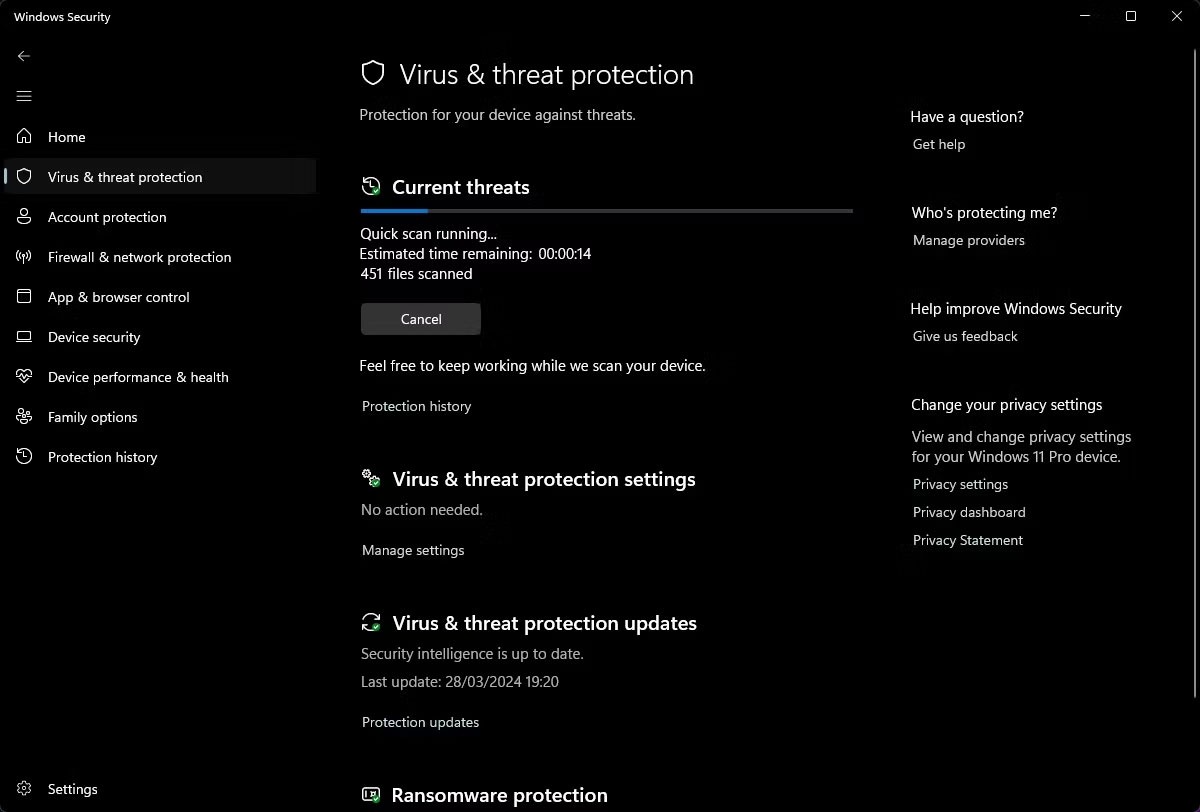Select Home in the navigation pane
Viewport: 1200px width, 812px height.
[x=66, y=137]
